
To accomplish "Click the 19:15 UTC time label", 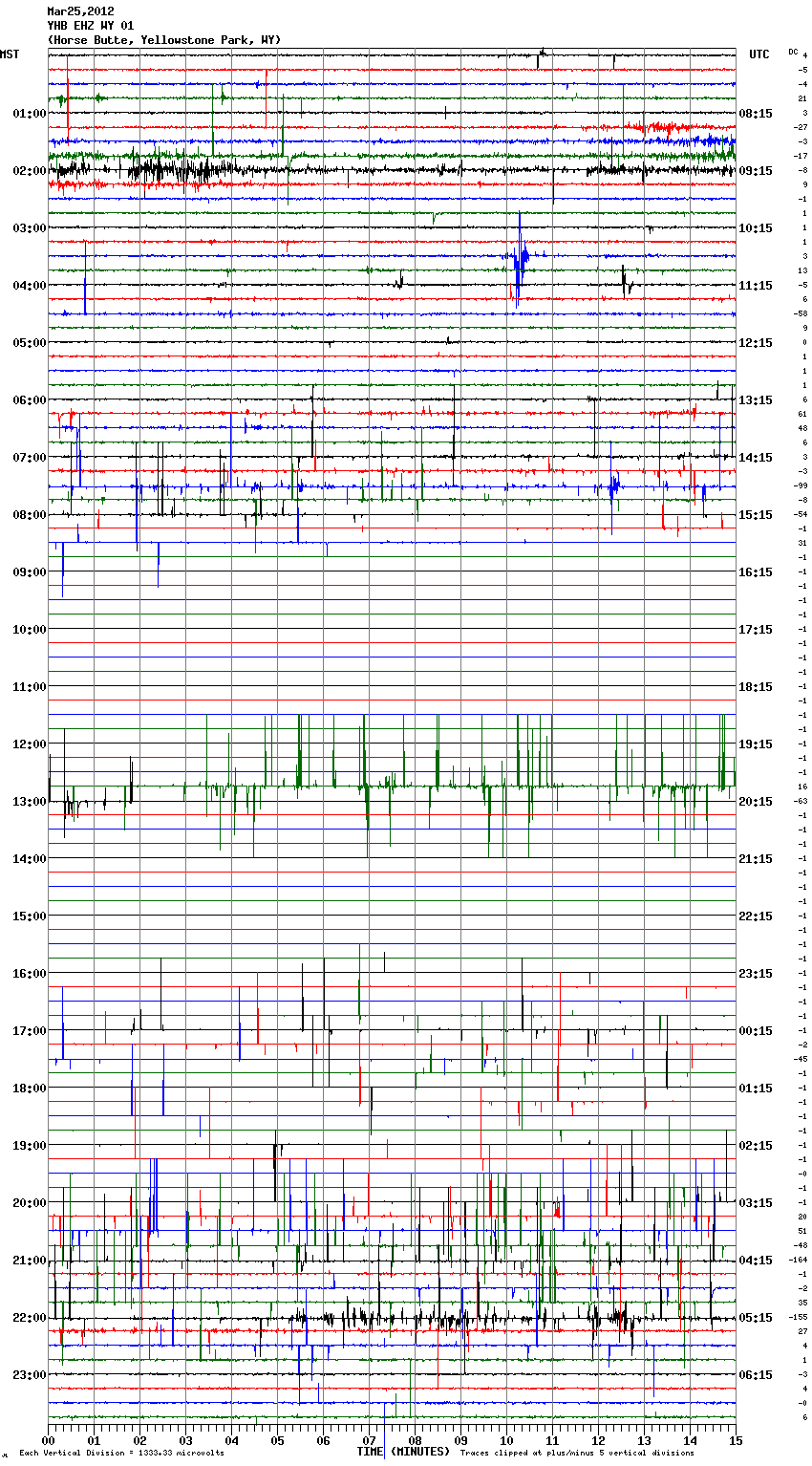I will pyautogui.click(x=756, y=744).
